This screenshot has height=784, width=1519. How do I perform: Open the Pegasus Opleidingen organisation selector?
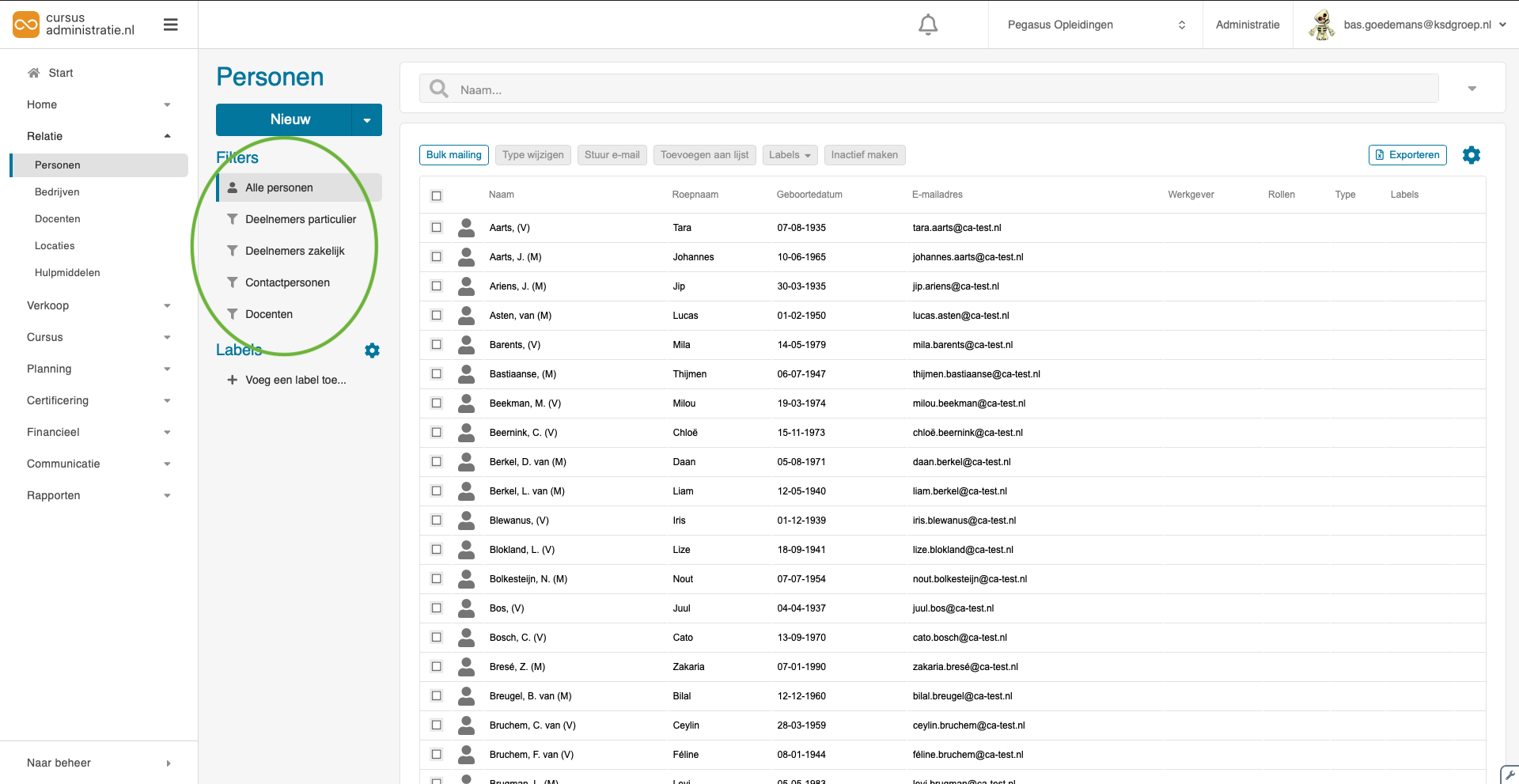tap(1095, 25)
